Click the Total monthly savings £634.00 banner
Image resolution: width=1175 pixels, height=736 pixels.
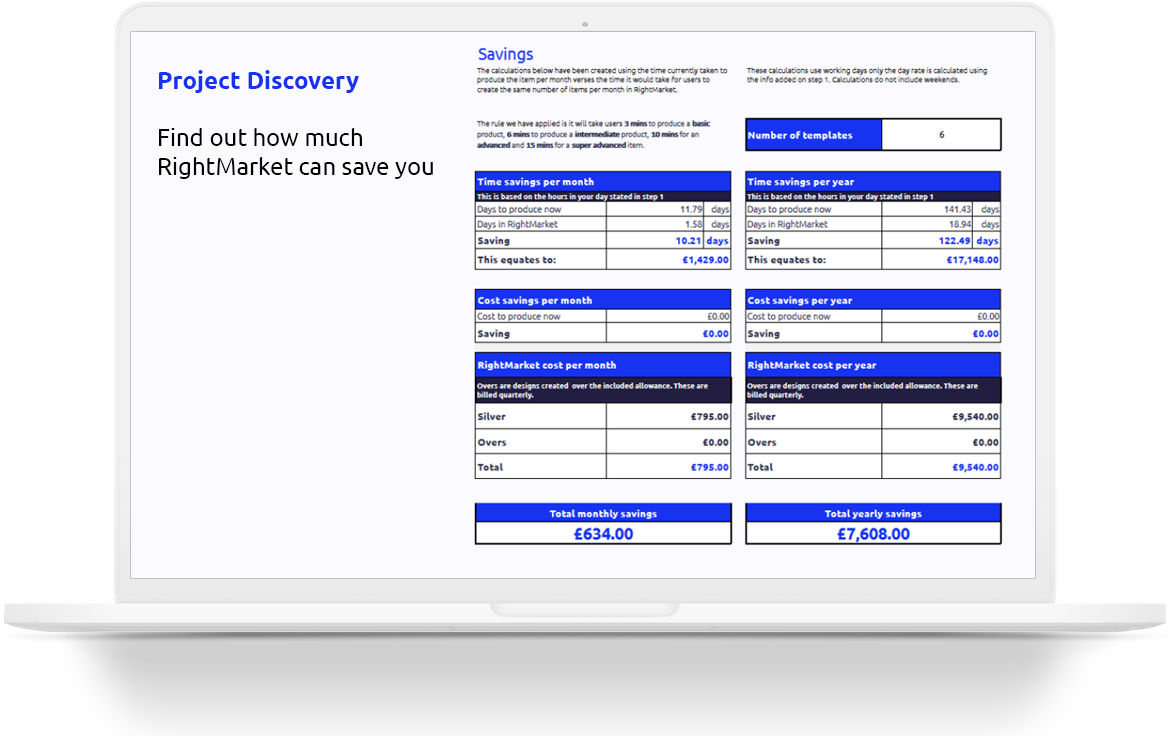(x=603, y=524)
